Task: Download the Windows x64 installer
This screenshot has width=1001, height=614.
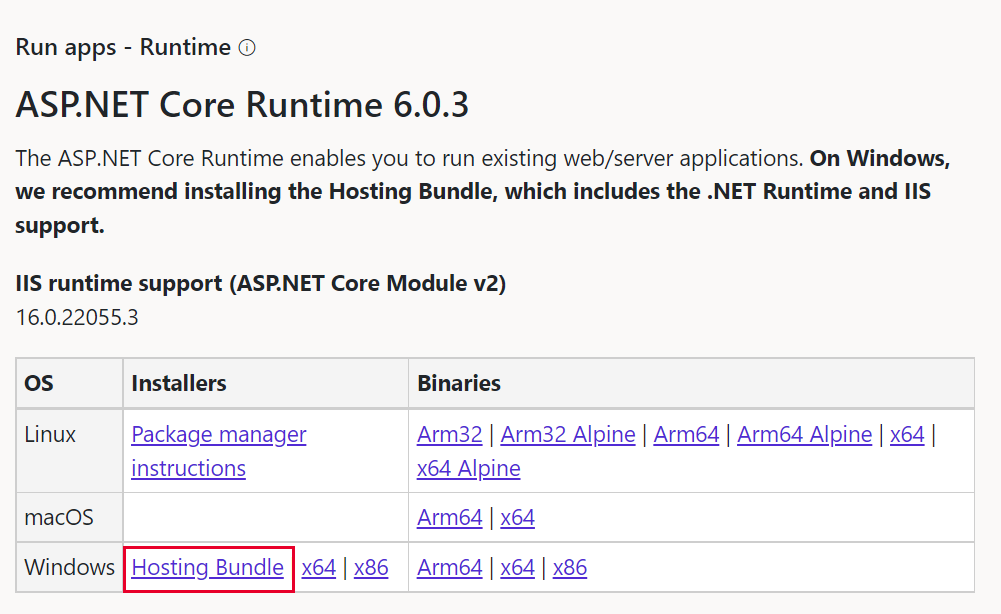Action: (x=318, y=567)
